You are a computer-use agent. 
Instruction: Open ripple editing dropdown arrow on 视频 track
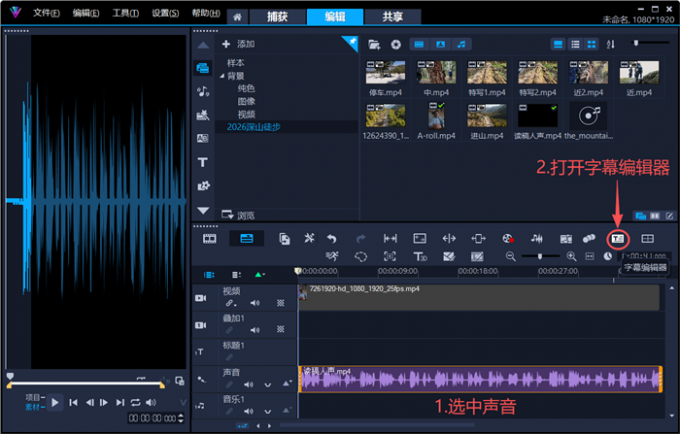click(235, 305)
